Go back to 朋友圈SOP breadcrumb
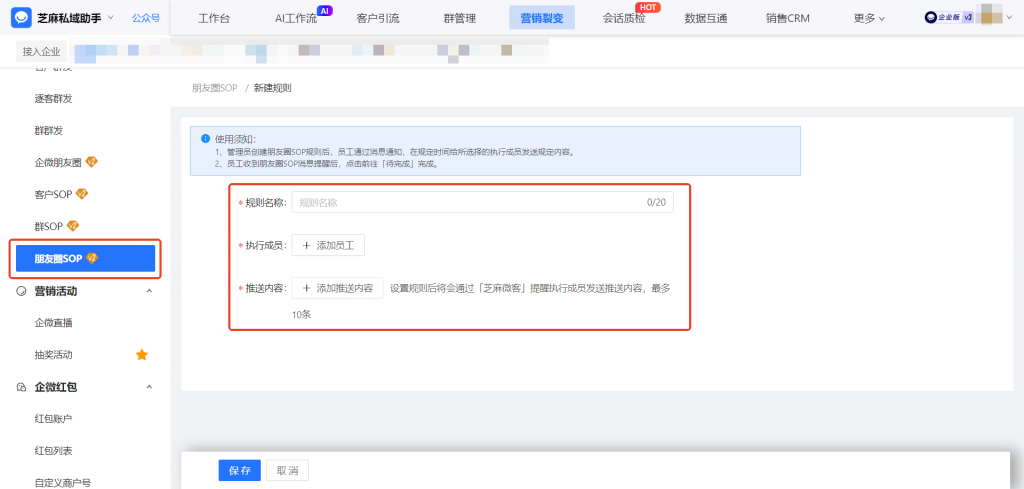This screenshot has height=489, width=1024. click(x=214, y=87)
